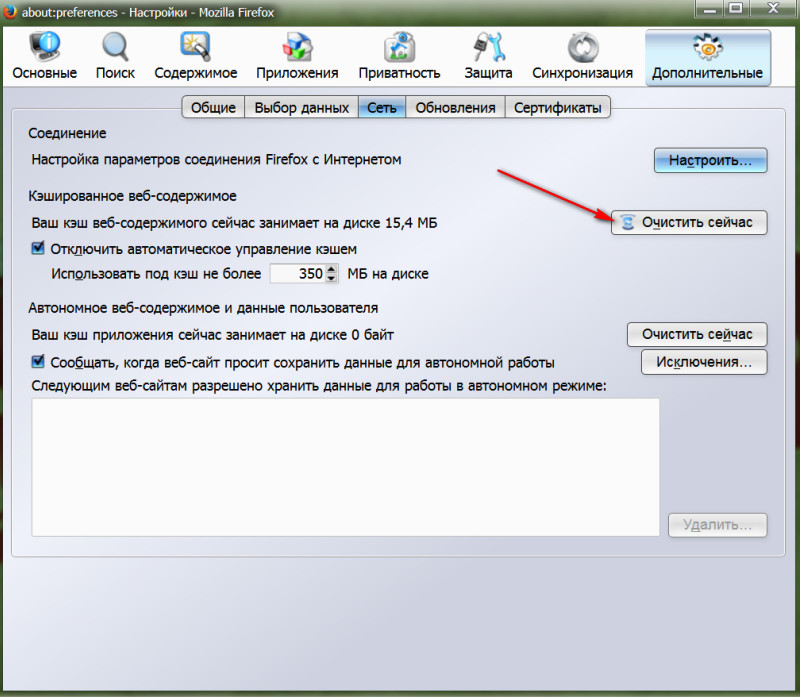Open the Исключения… dialog
The height and width of the screenshot is (697, 800).
[x=704, y=362]
